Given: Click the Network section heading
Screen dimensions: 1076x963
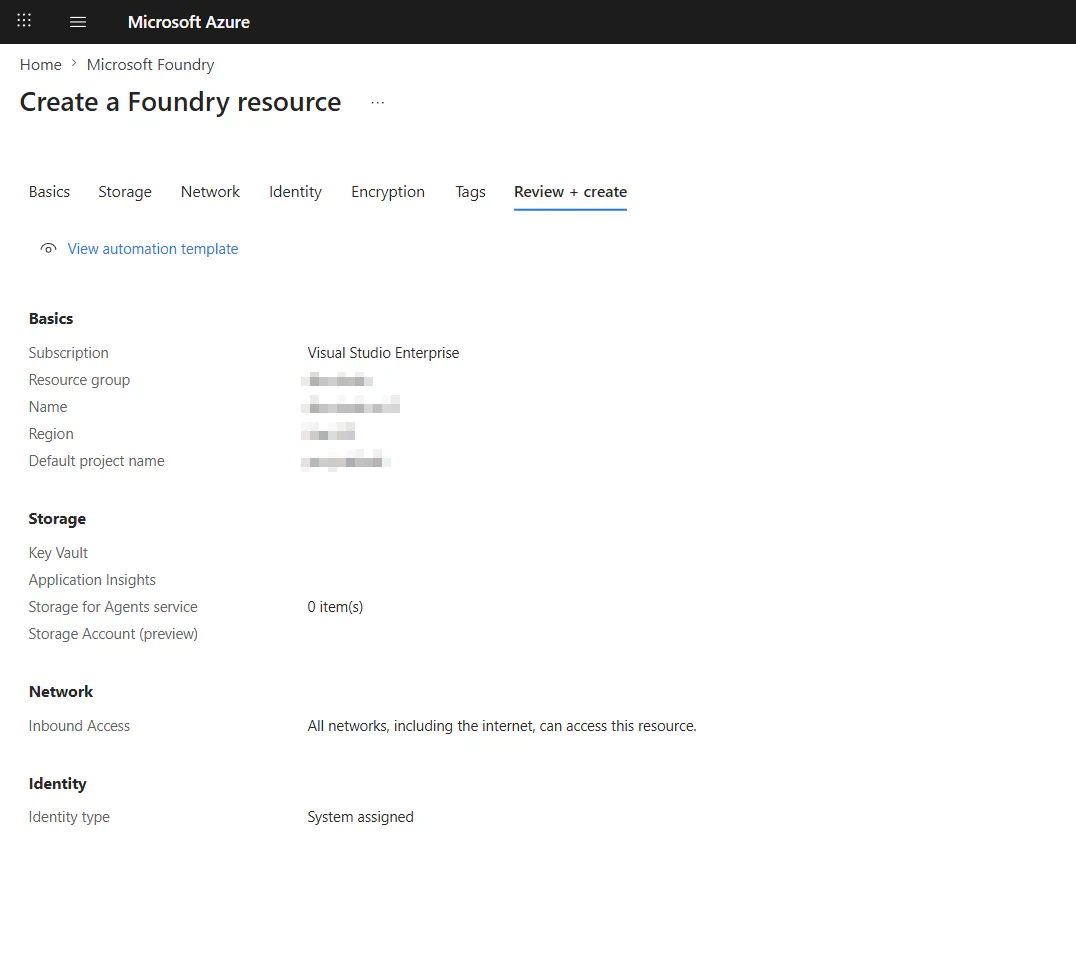Looking at the screenshot, I should (x=61, y=691).
